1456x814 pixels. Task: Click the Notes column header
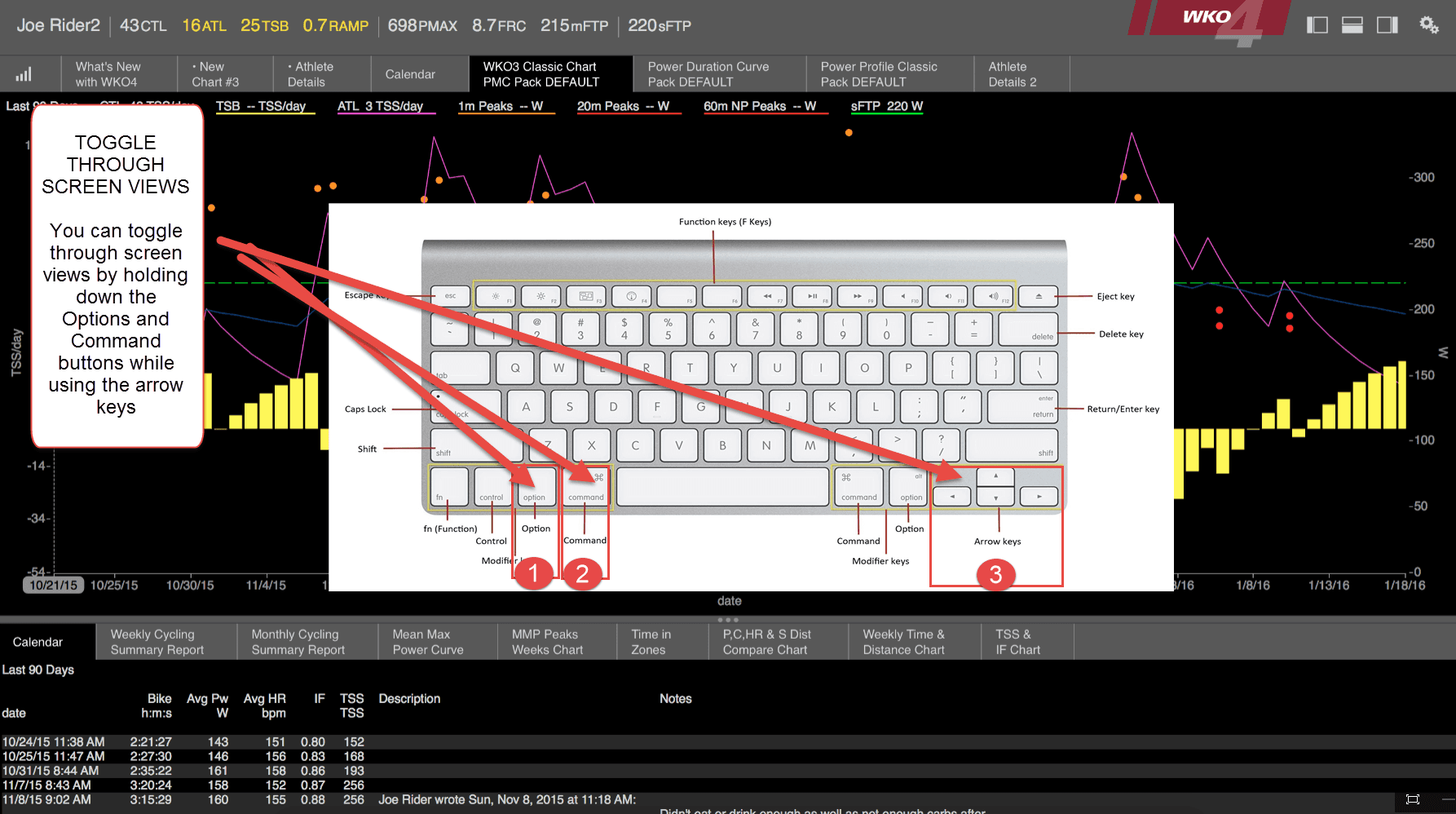pyautogui.click(x=676, y=699)
